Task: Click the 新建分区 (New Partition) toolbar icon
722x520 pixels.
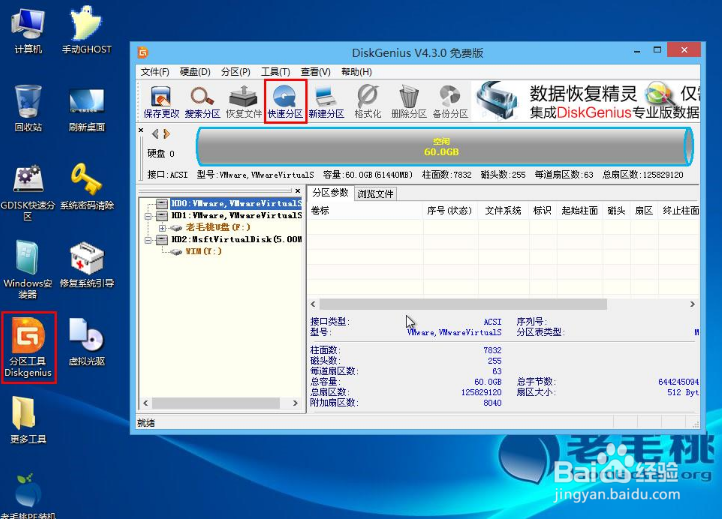Action: [326, 102]
